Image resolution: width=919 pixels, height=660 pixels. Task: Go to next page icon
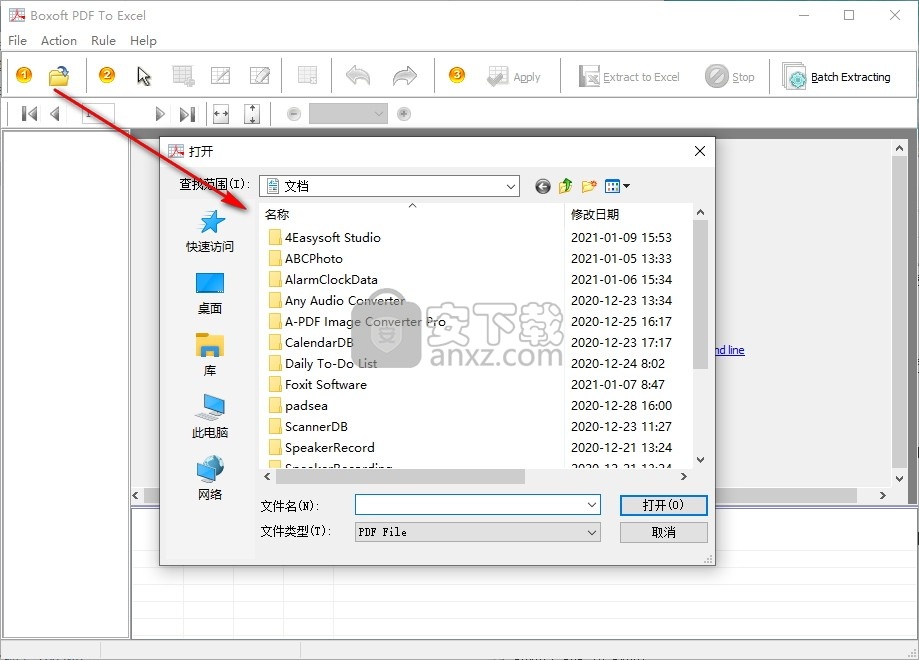[159, 114]
